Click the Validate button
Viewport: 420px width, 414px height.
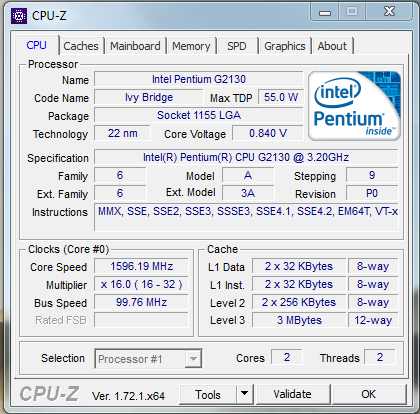(x=292, y=394)
